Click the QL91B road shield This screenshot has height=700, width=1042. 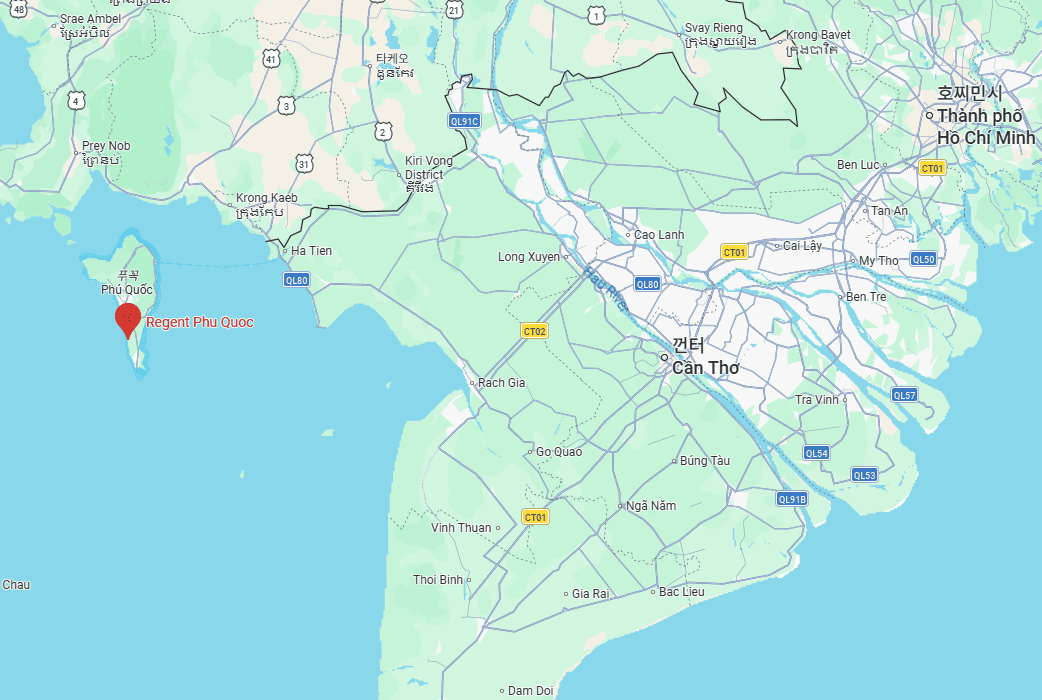coord(792,499)
